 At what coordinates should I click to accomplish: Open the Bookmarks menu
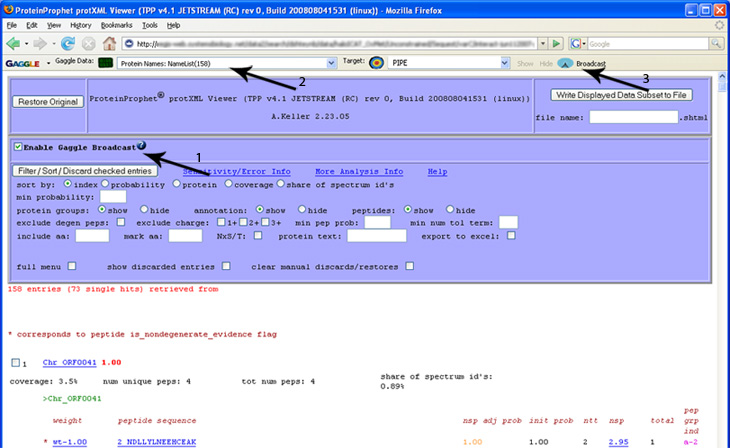click(x=116, y=25)
